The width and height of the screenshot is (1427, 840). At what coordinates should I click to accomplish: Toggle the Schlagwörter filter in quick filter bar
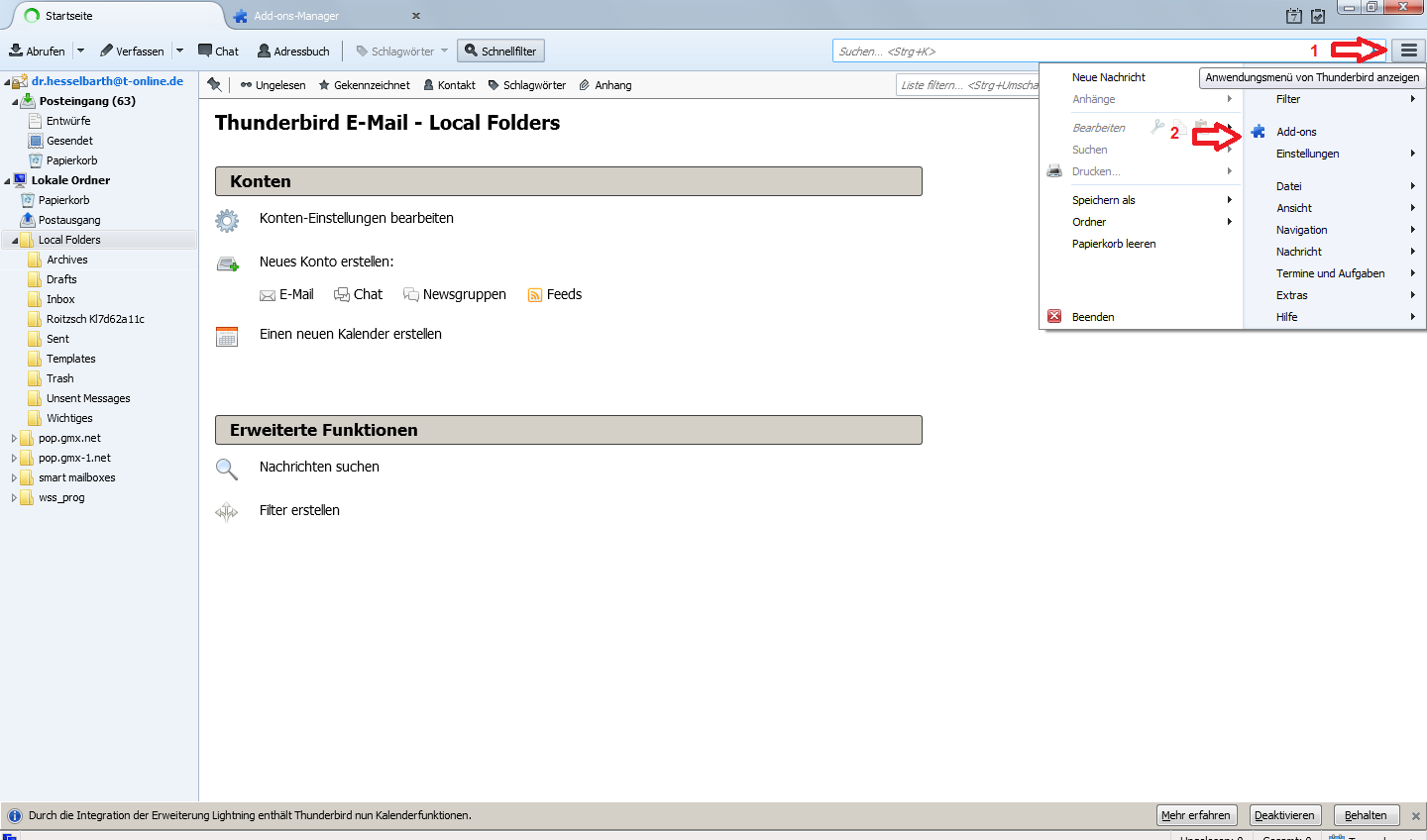click(526, 85)
